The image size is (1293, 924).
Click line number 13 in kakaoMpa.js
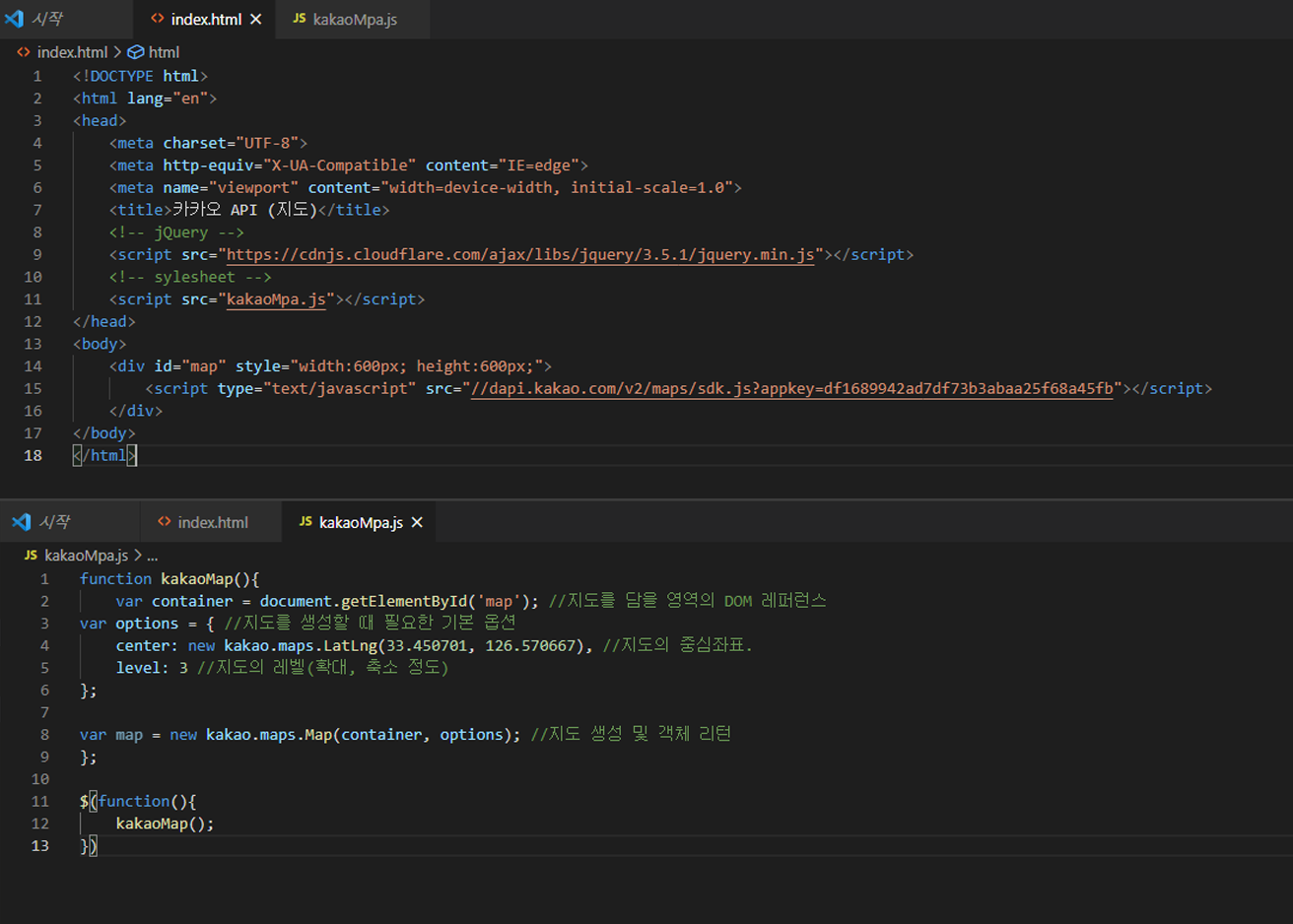click(39, 846)
